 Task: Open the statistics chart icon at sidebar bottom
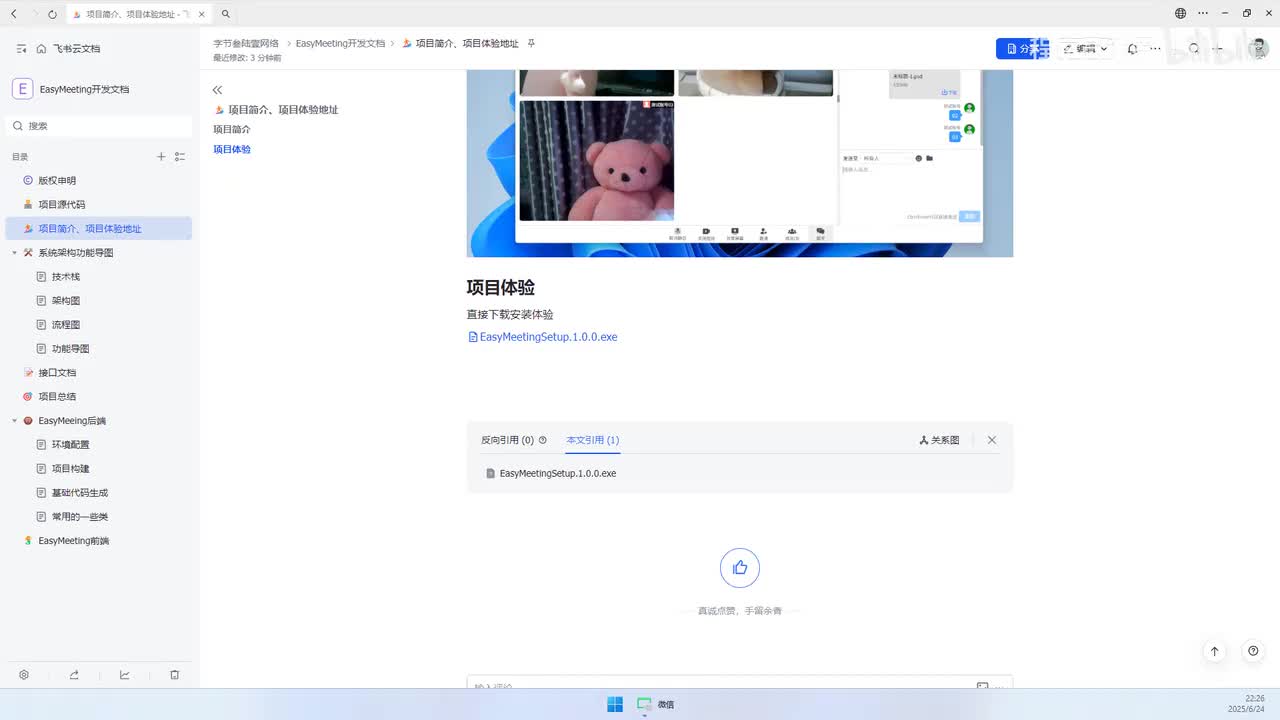(125, 675)
